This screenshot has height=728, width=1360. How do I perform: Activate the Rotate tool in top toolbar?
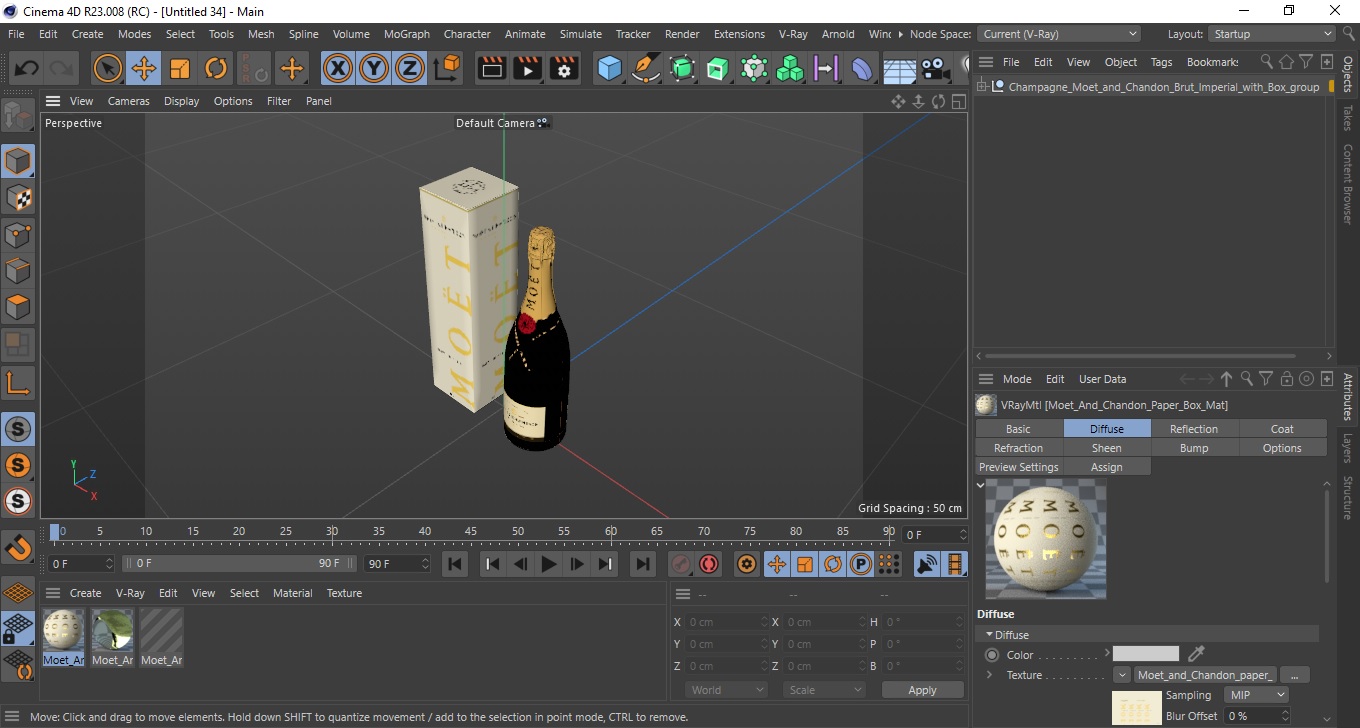[x=216, y=69]
